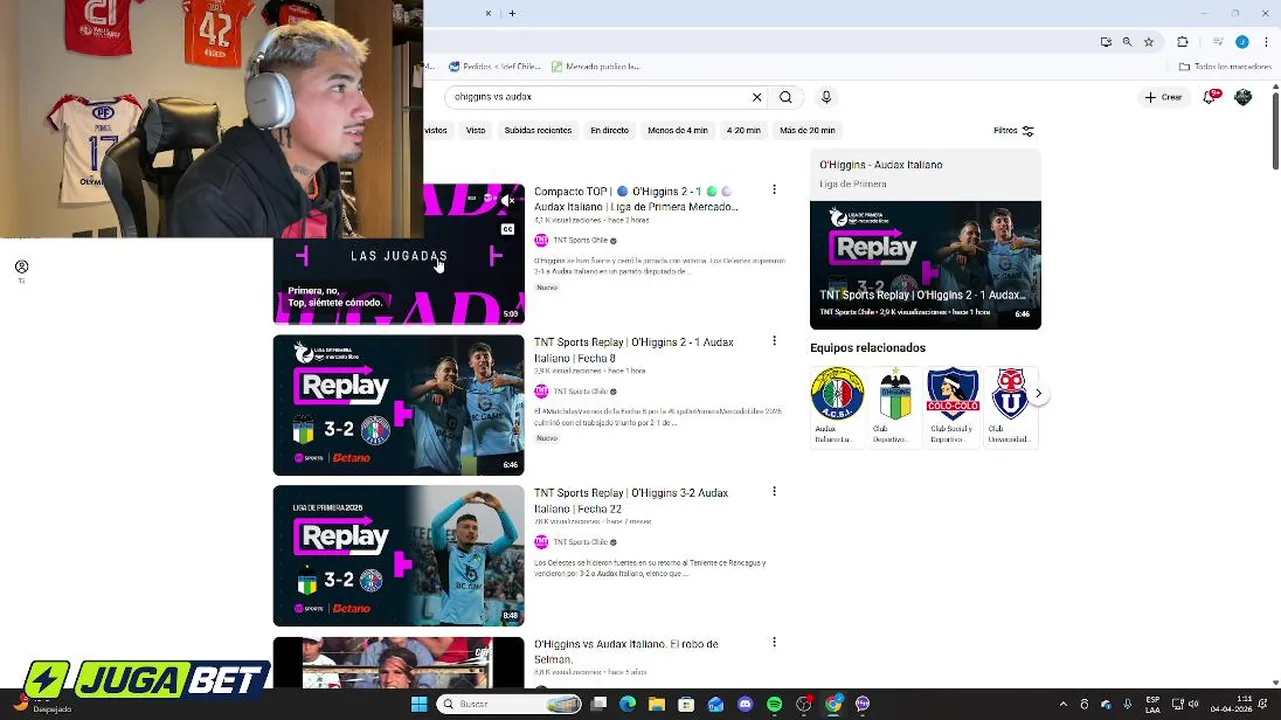The width and height of the screenshot is (1281, 720).
Task: Select the Menos de 4 min chip
Action: tap(678, 130)
